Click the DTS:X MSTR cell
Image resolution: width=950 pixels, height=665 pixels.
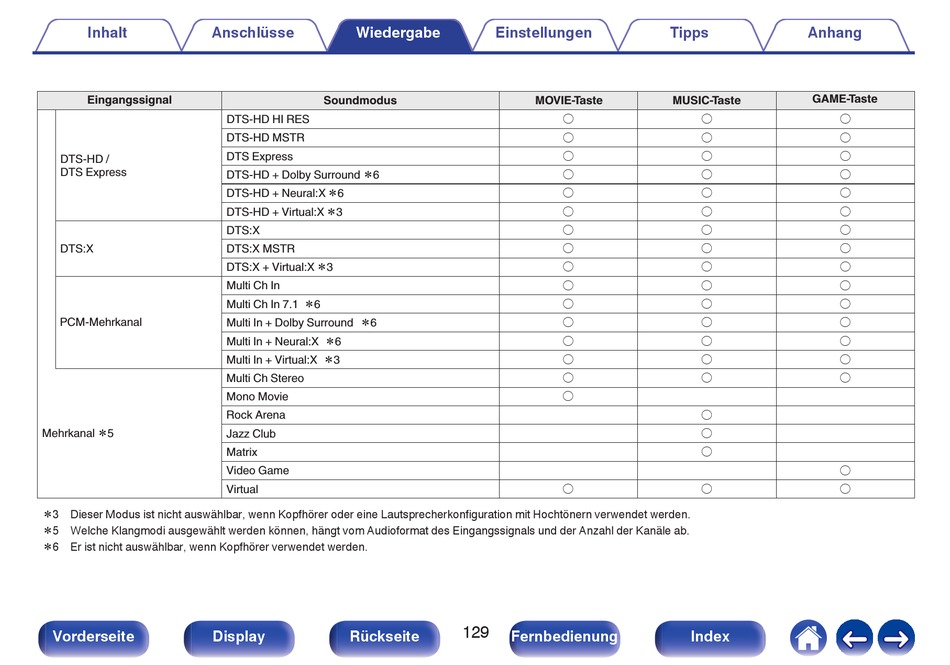click(360, 249)
